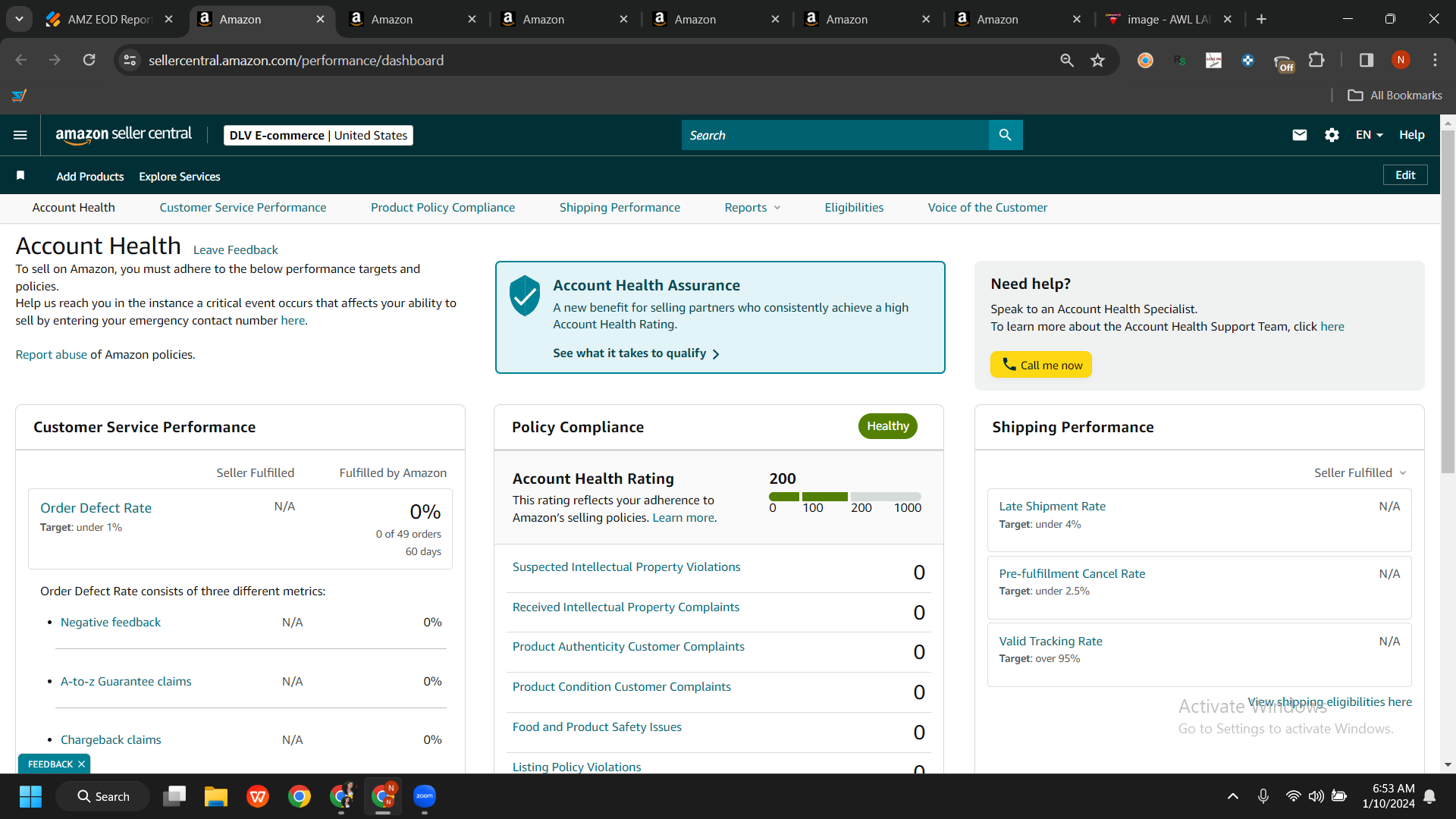Open a new browser tab
The width and height of the screenshot is (1456, 819).
[x=1262, y=19]
